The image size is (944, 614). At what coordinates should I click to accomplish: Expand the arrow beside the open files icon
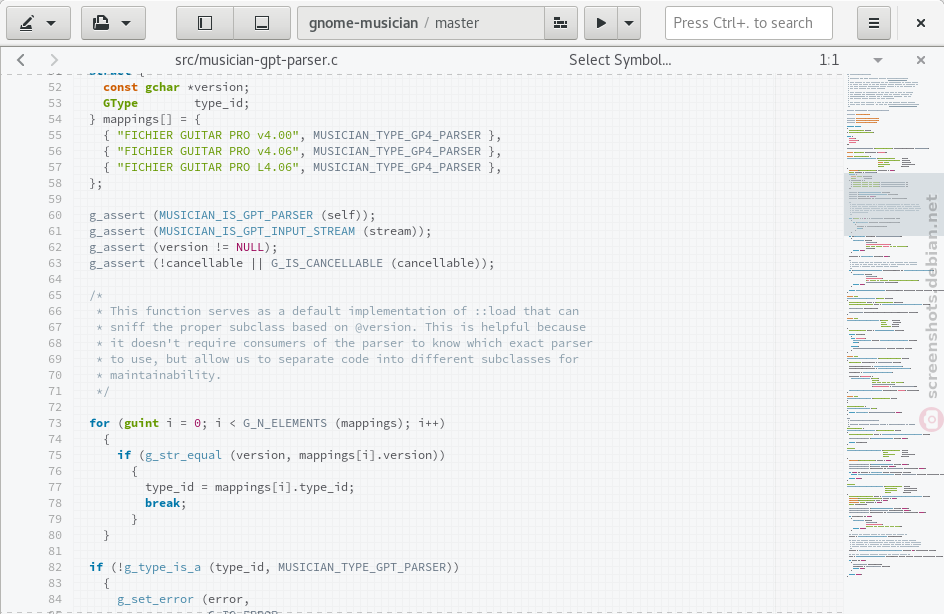pyautogui.click(x=126, y=23)
